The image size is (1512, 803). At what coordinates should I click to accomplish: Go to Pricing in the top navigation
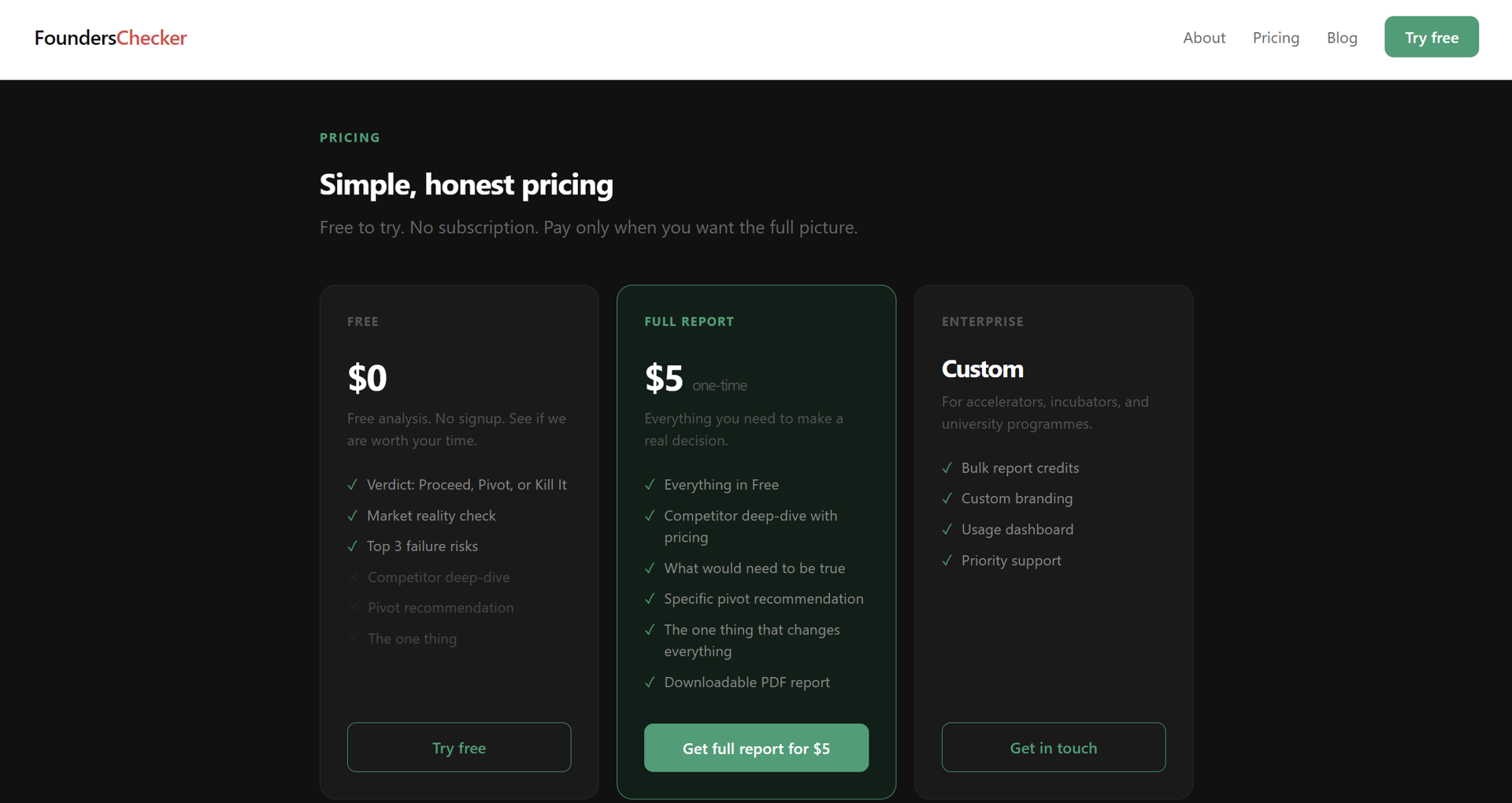tap(1276, 38)
